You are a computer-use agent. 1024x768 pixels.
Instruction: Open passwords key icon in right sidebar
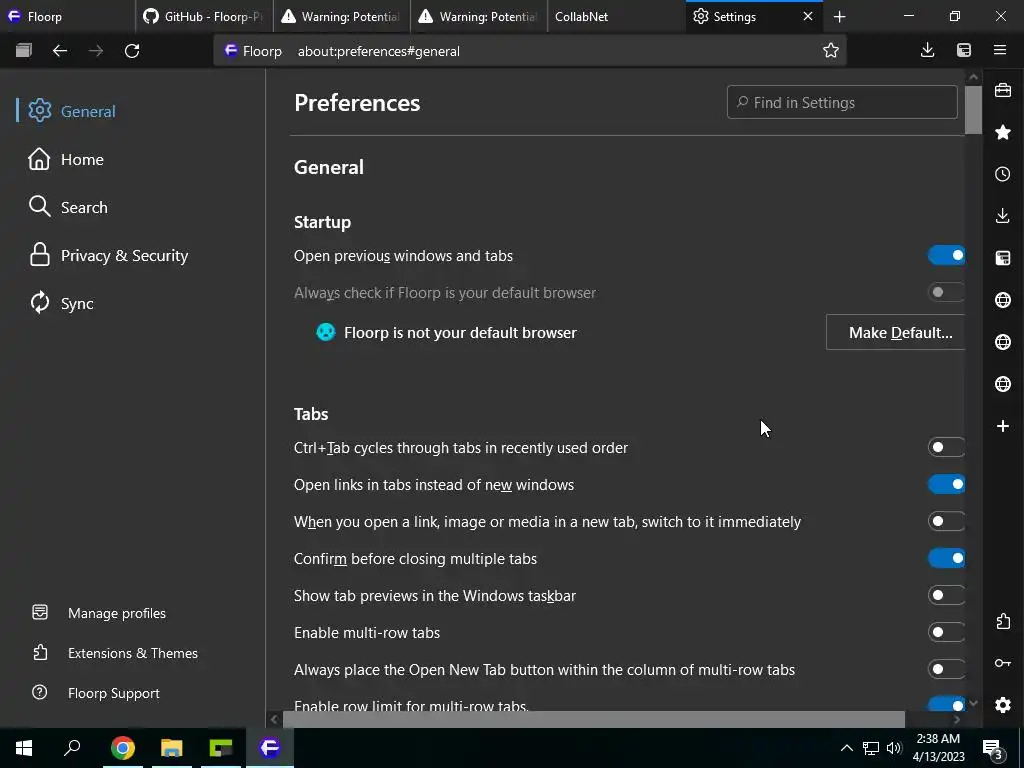point(1003,663)
